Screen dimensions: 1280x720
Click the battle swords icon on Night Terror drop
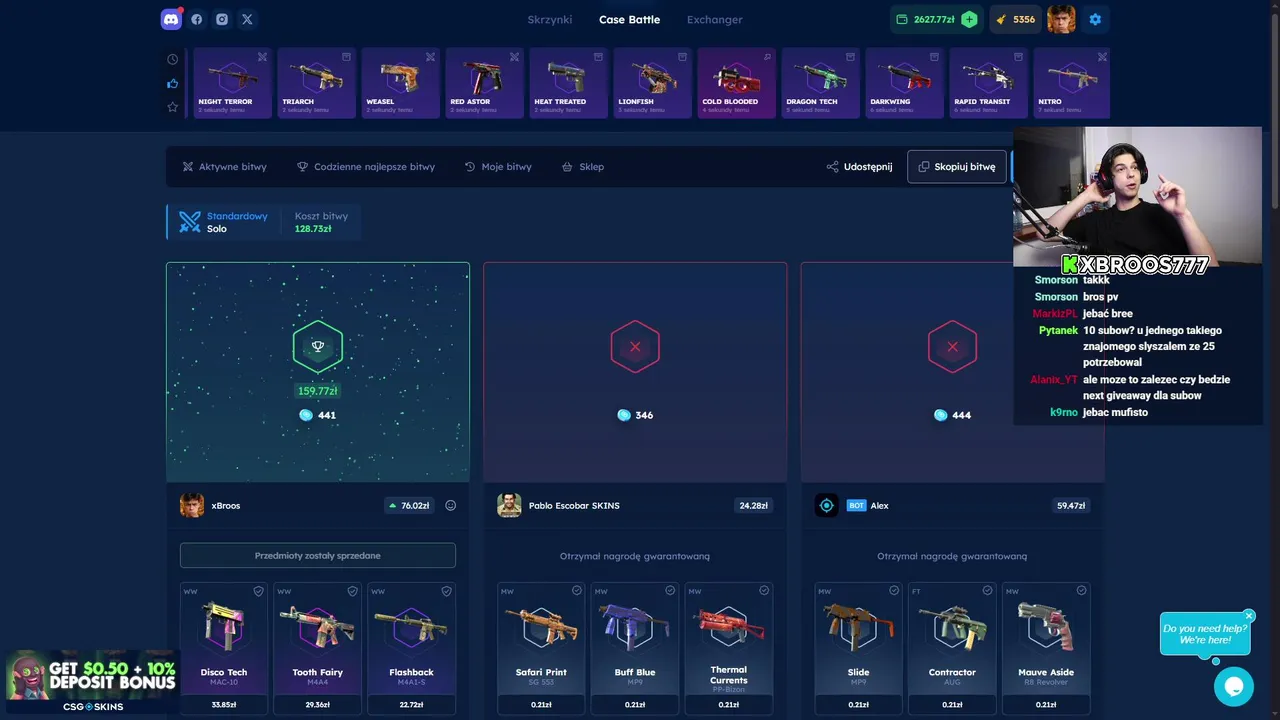coord(262,57)
